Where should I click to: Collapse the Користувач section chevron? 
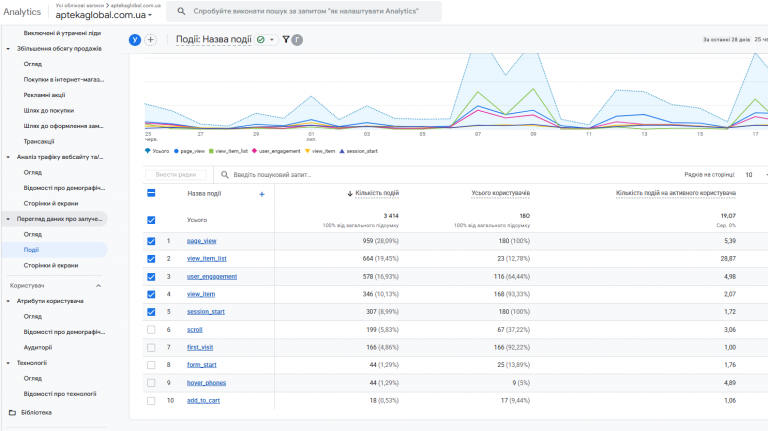coord(98,286)
